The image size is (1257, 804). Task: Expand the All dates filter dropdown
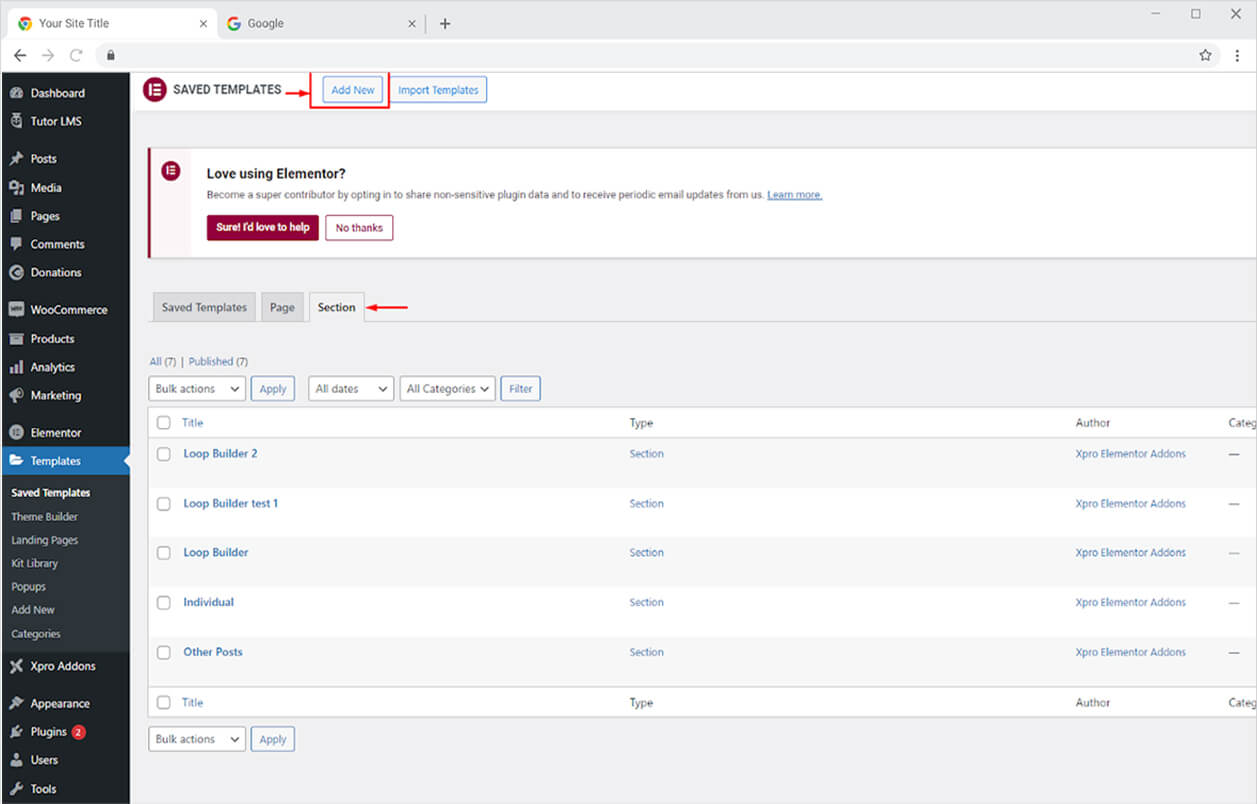tap(350, 389)
